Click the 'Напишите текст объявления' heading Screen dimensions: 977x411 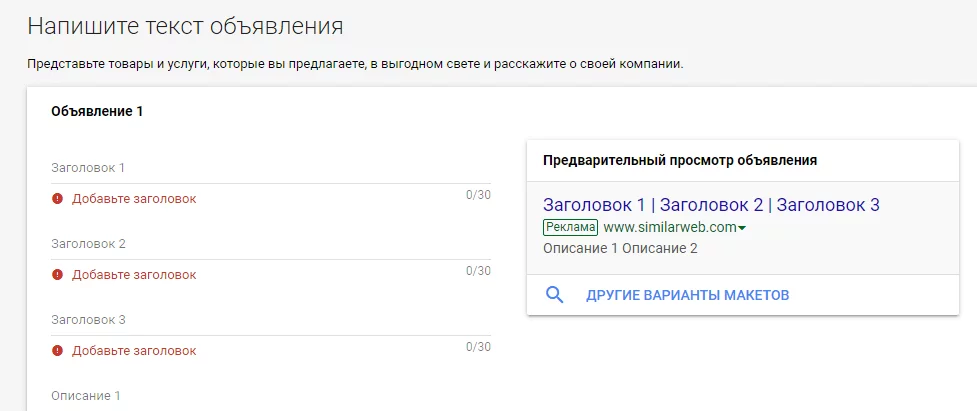point(185,27)
